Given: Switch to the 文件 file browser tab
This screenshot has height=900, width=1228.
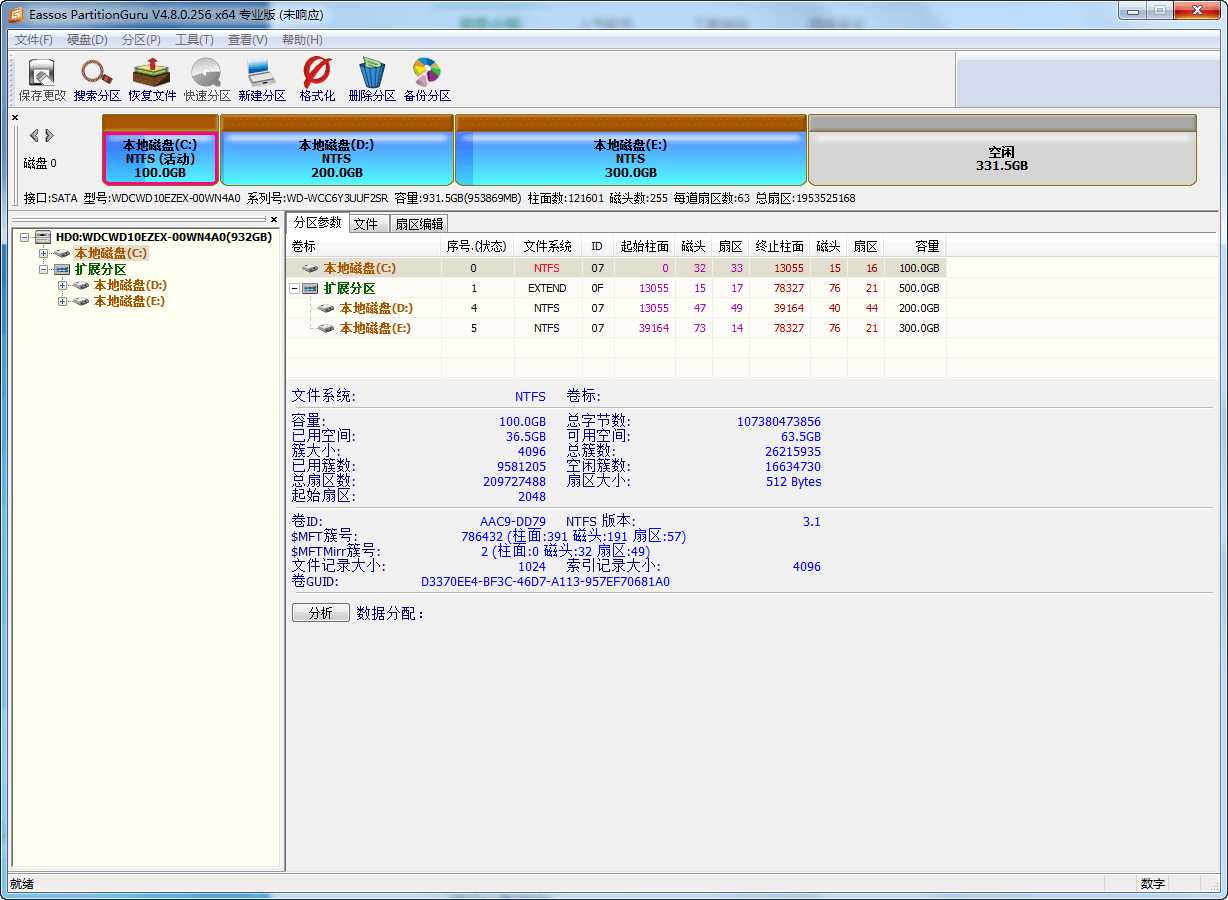Looking at the screenshot, I should tap(368, 222).
